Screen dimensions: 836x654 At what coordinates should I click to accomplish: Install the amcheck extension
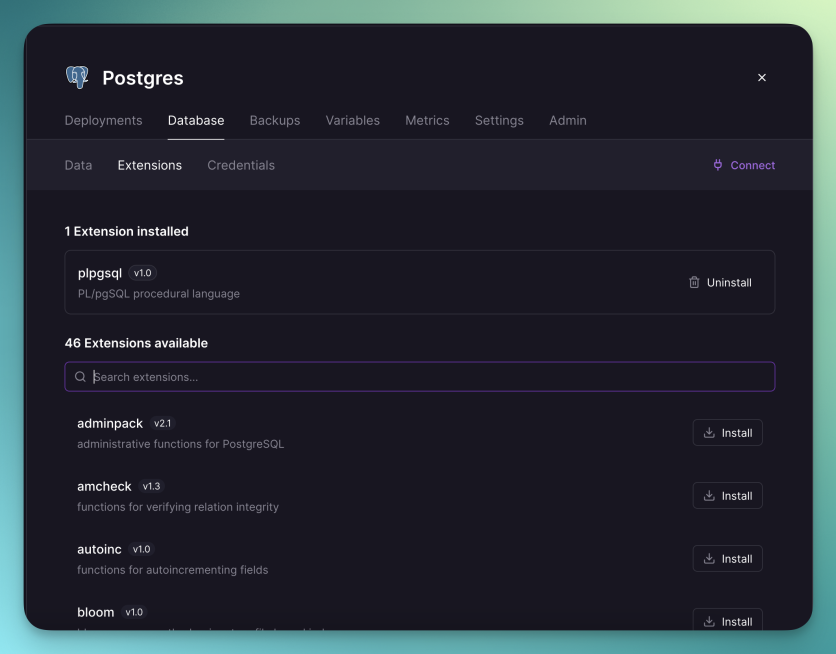727,496
